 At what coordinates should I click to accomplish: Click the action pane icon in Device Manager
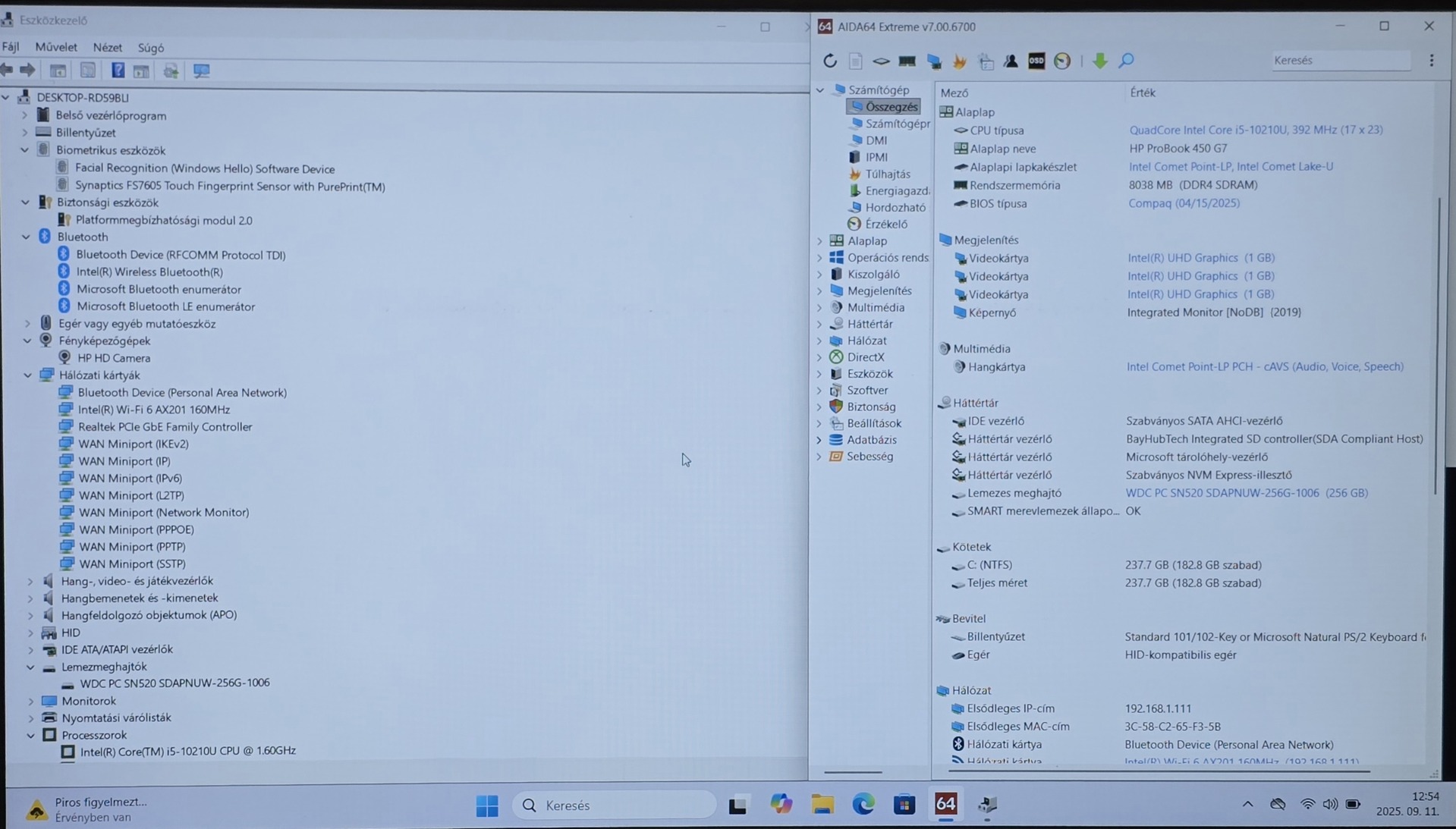click(x=141, y=71)
